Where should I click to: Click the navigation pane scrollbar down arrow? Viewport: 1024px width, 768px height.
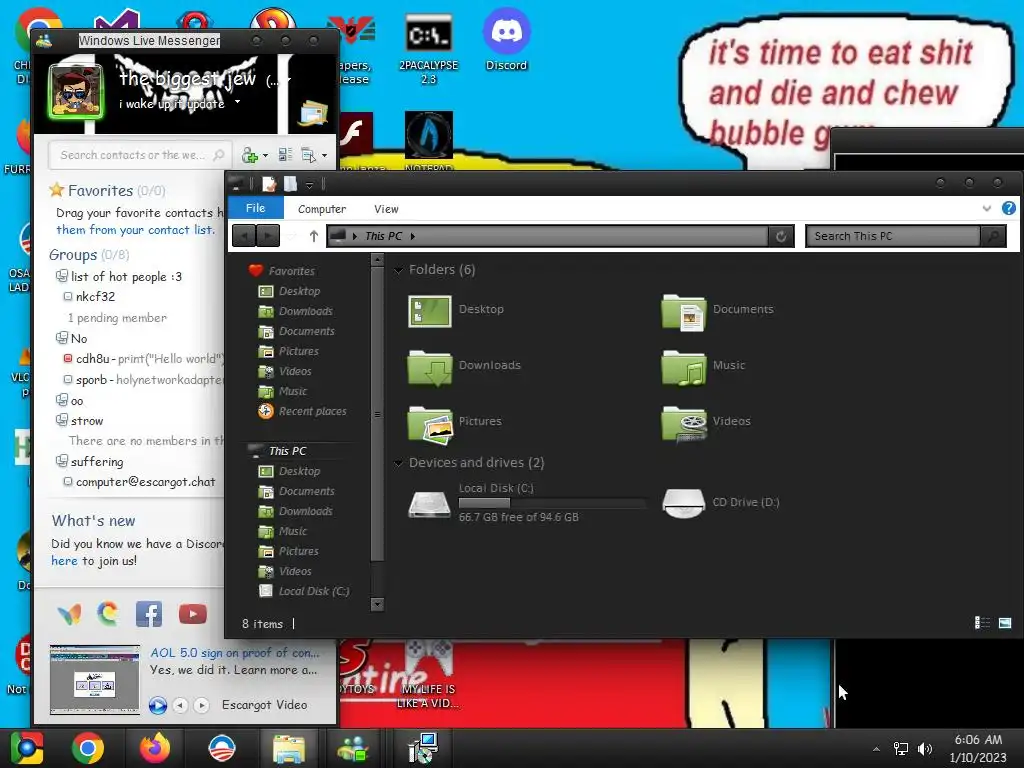pos(377,604)
